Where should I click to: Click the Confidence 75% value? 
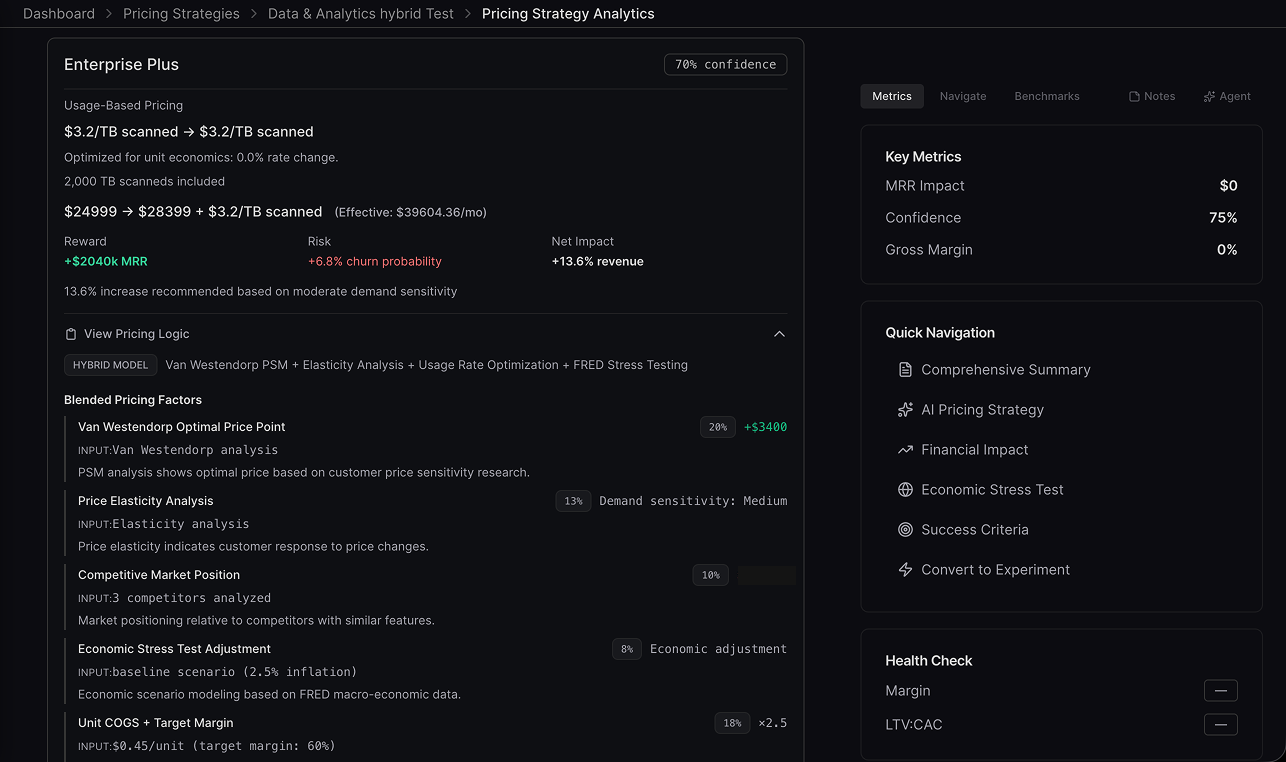pyautogui.click(x=1224, y=218)
